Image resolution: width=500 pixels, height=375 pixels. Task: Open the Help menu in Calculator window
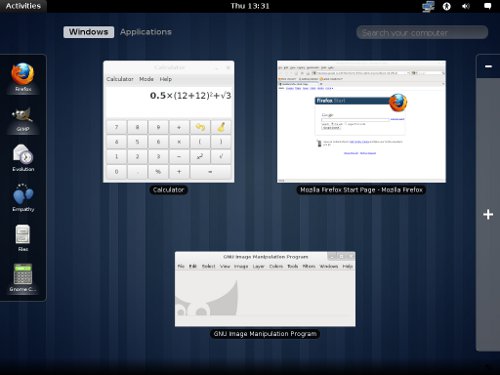tap(166, 79)
